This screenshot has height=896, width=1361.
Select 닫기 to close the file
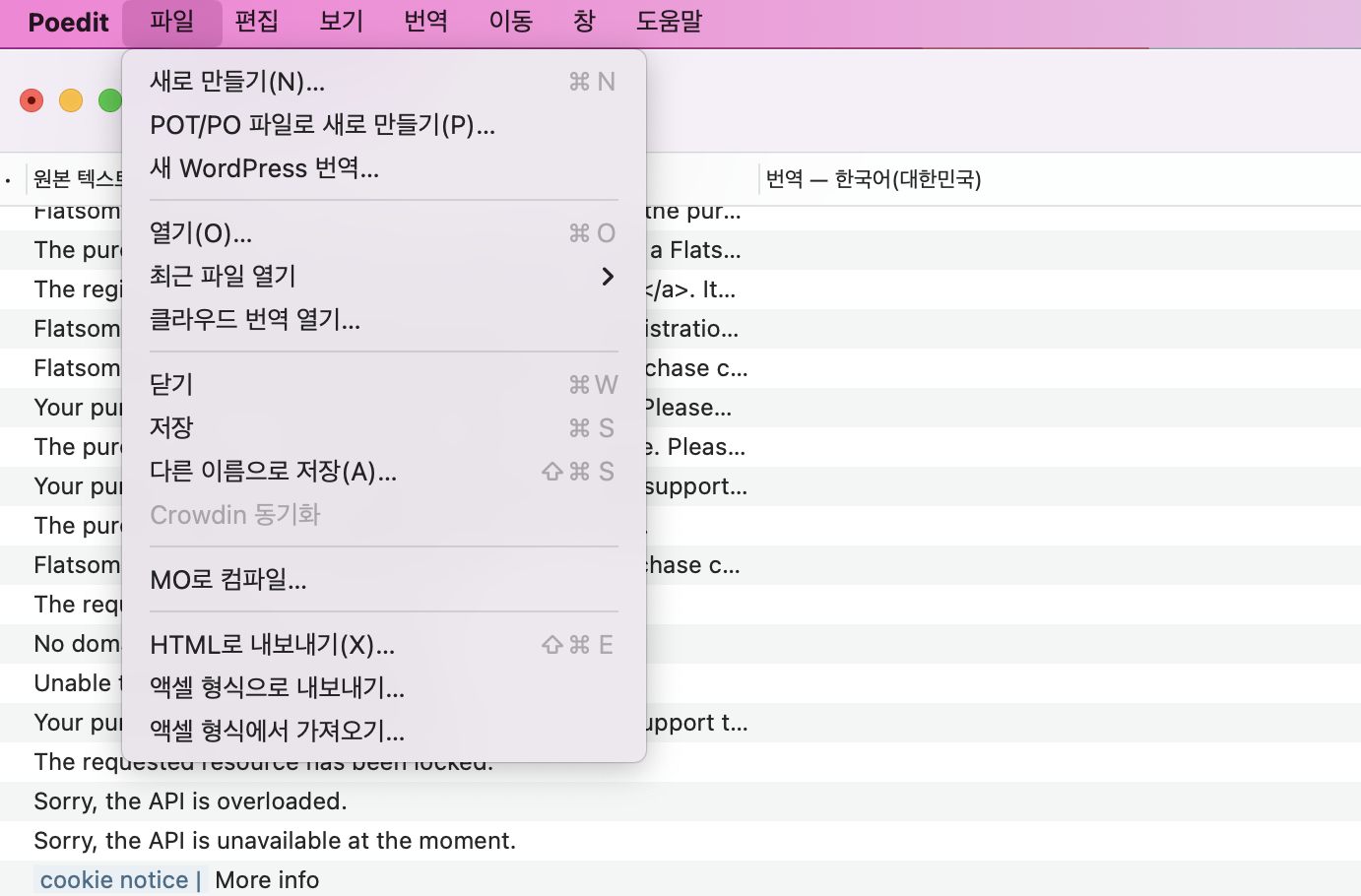(x=171, y=385)
